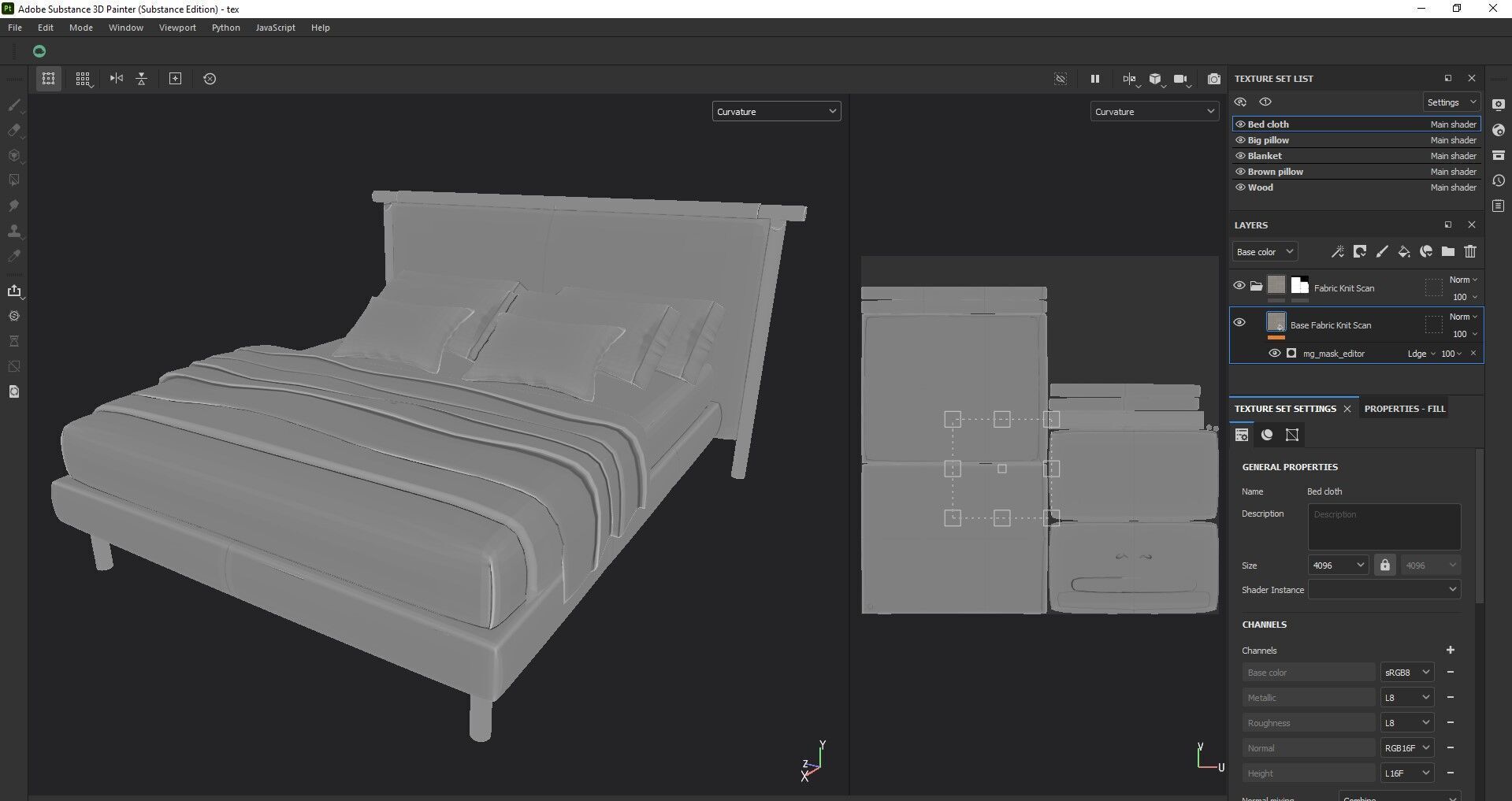Flip horizontally using mirror icon
This screenshot has height=801, width=1512.
(x=117, y=79)
